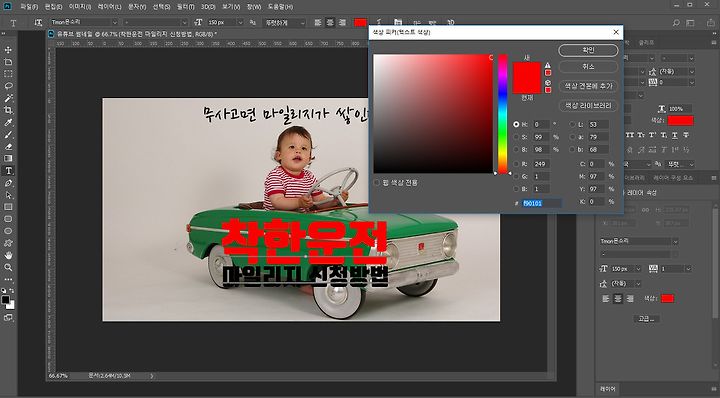Viewport: 720px width, 398px height.
Task: Click the 색상 견본에 추가 Add to Swatches button
Action: [588, 86]
